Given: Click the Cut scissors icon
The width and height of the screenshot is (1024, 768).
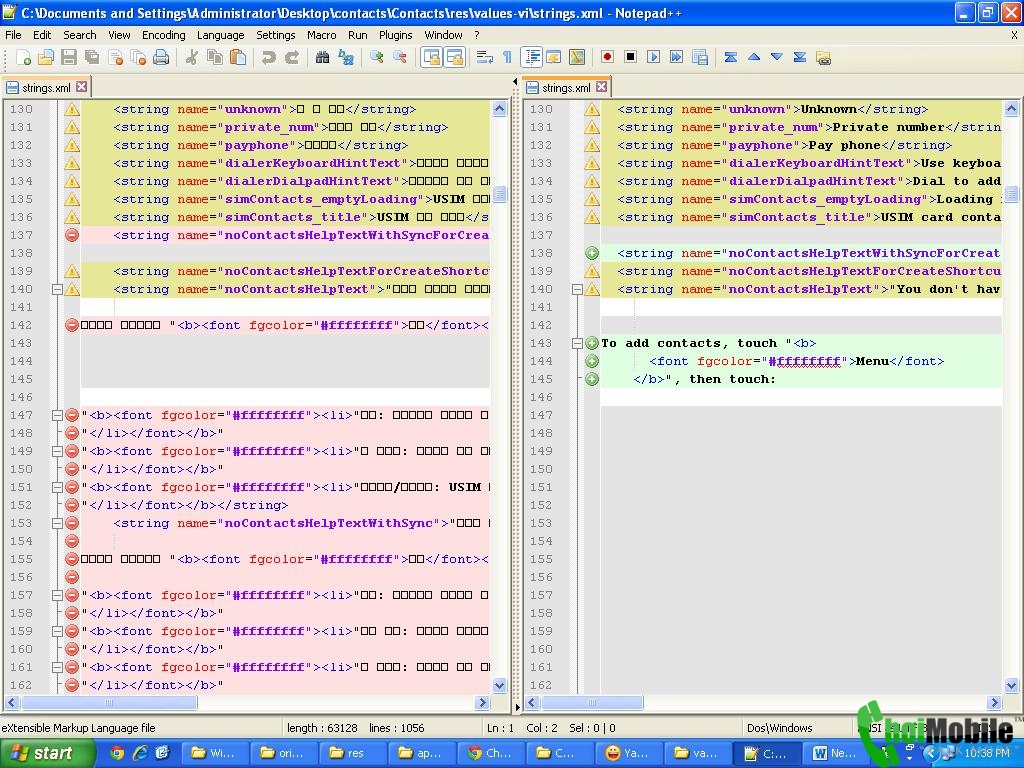Looking at the screenshot, I should tap(191, 58).
